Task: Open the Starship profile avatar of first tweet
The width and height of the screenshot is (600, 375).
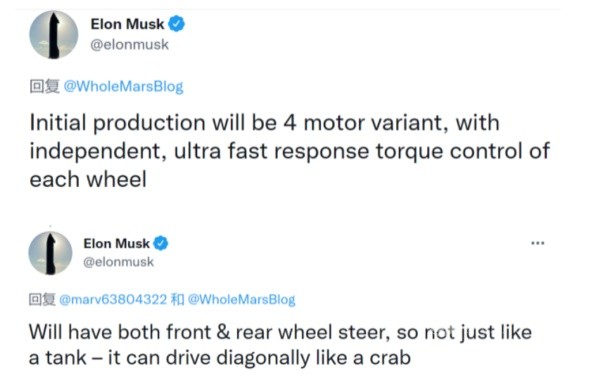Action: coord(54,35)
